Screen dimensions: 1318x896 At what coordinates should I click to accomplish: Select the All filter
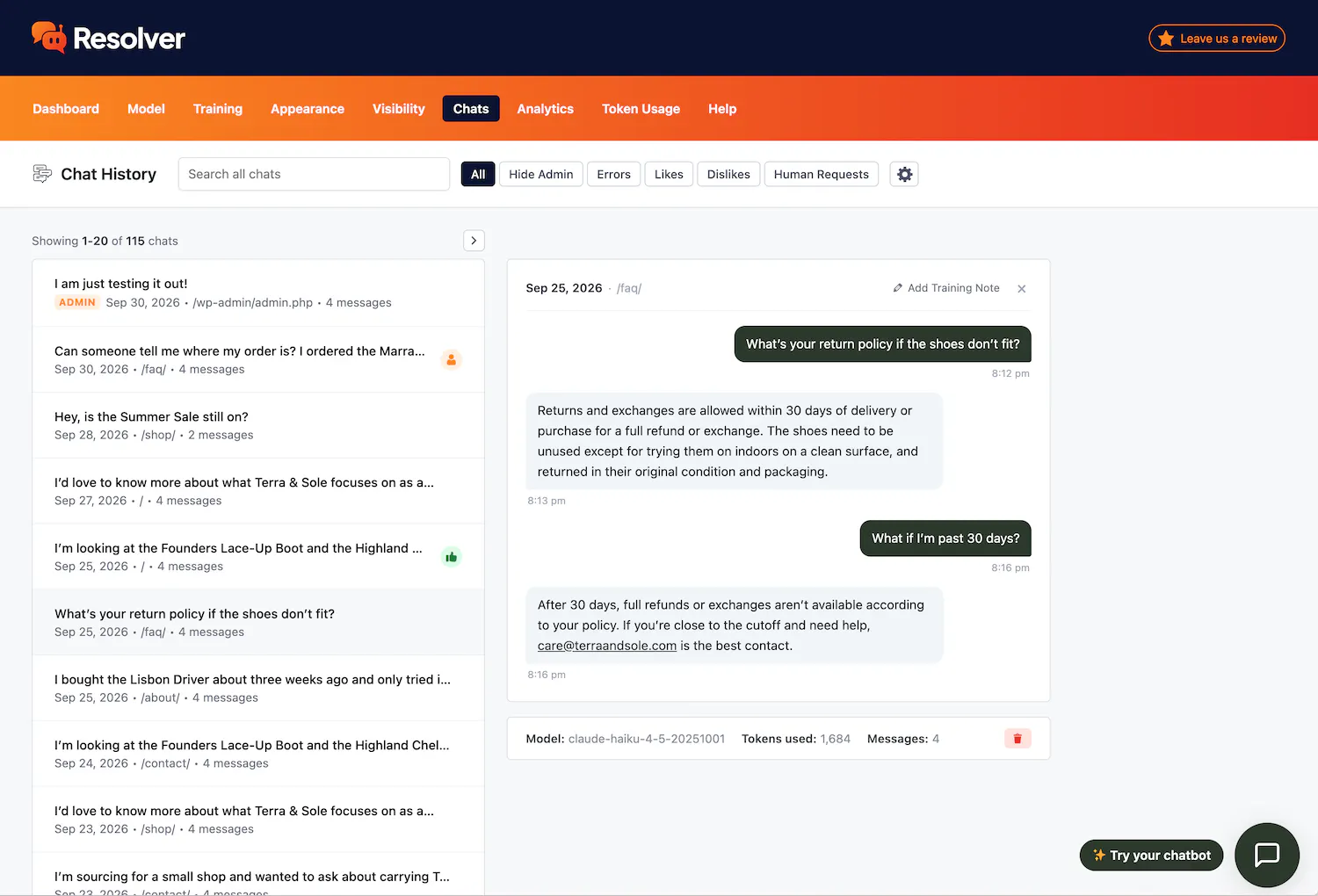tap(478, 174)
